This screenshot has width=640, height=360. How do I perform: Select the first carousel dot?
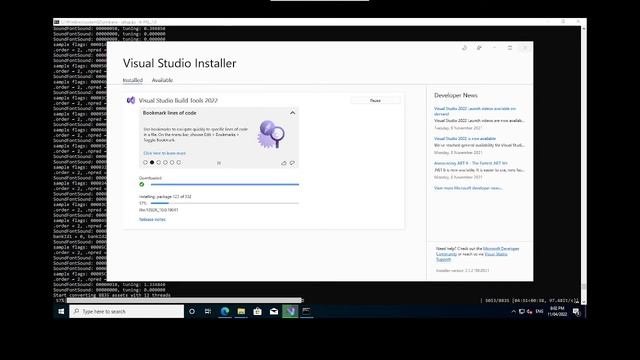[145, 162]
